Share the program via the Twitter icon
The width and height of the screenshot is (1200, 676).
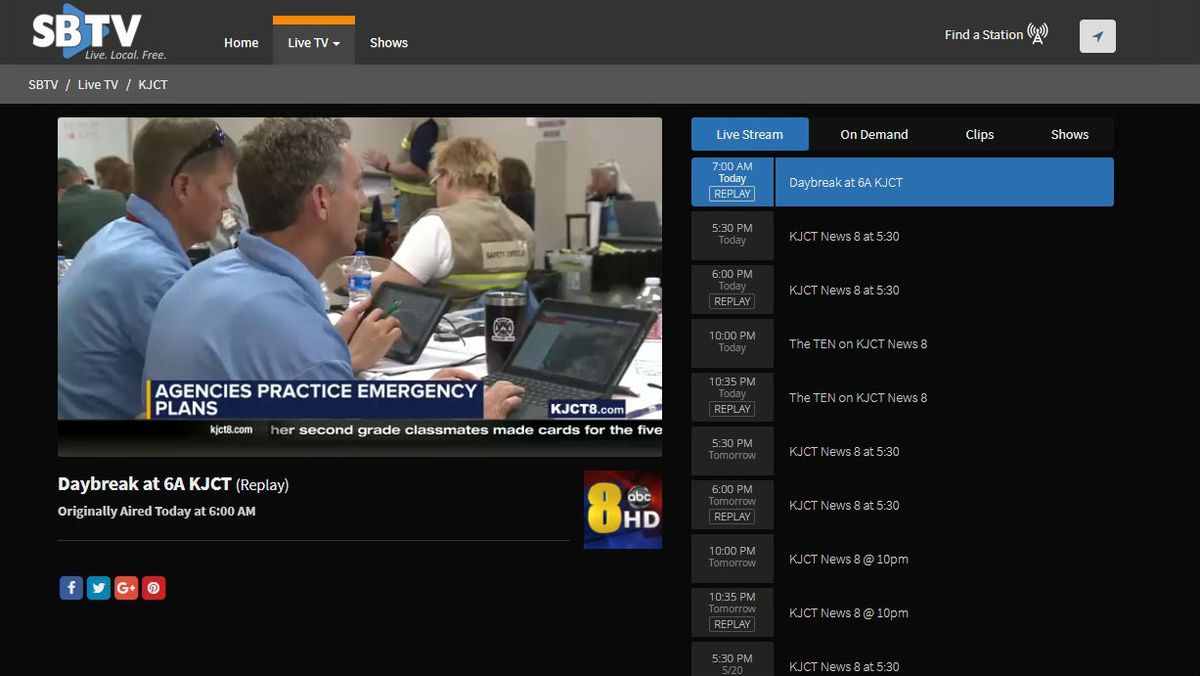click(98, 587)
